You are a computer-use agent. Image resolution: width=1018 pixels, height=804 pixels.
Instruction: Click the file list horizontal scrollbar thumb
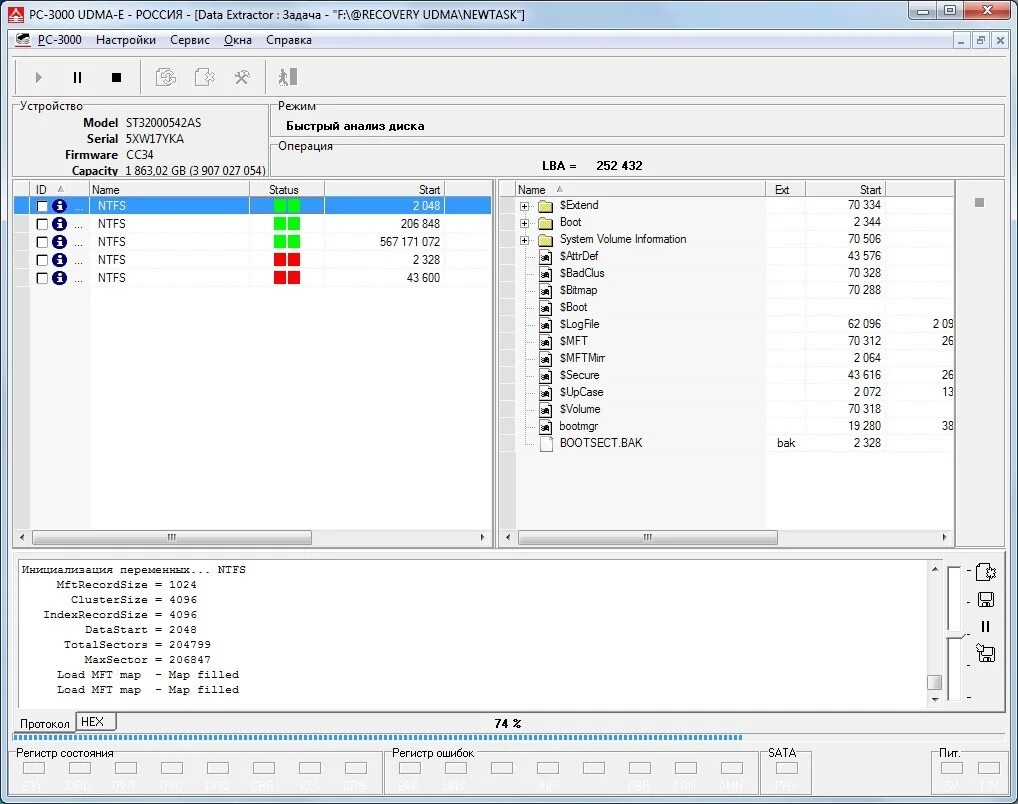(647, 538)
